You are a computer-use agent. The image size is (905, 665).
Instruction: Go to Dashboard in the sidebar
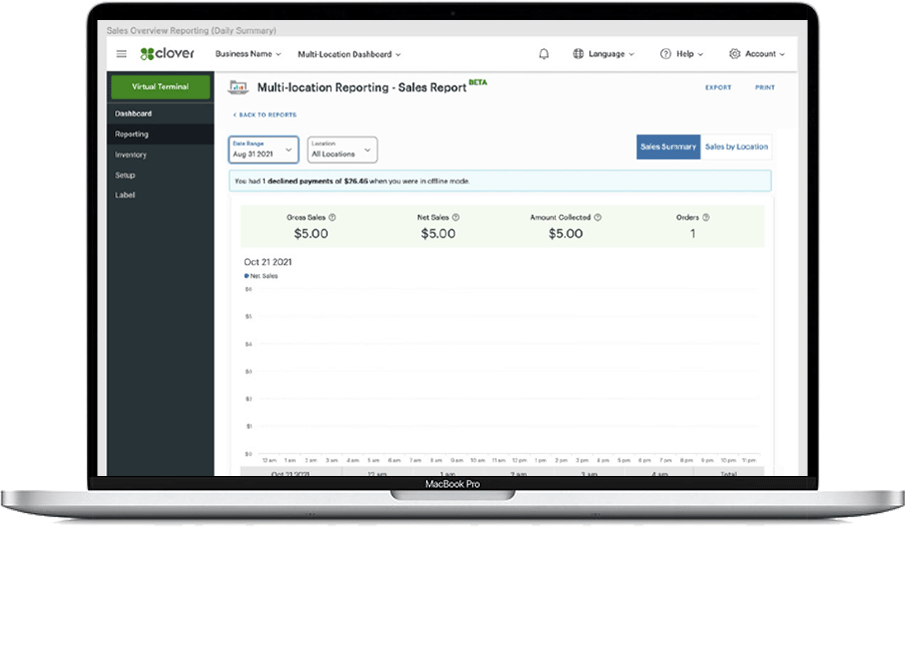[160, 114]
